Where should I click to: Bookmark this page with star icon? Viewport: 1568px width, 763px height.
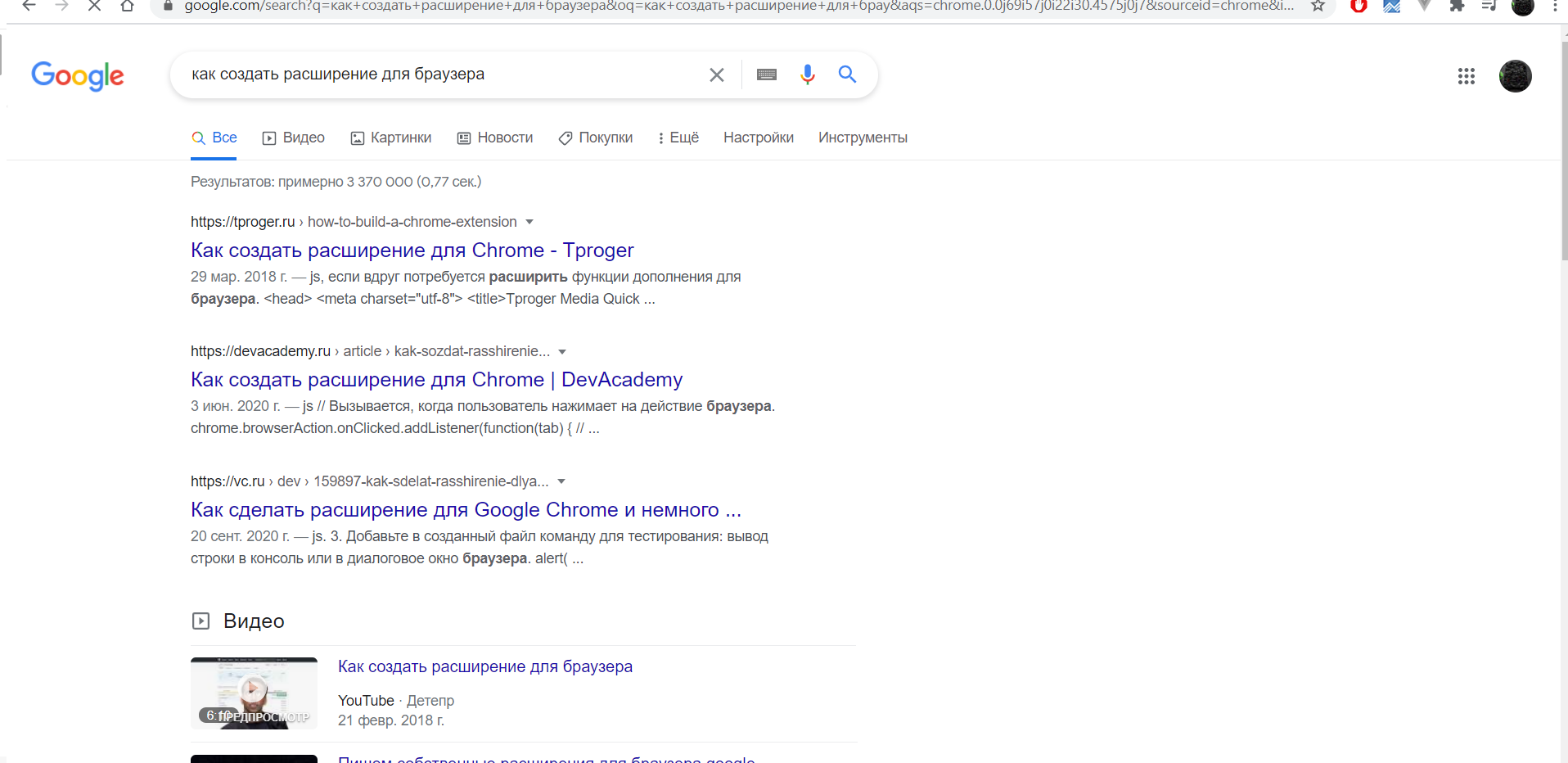click(x=1318, y=6)
